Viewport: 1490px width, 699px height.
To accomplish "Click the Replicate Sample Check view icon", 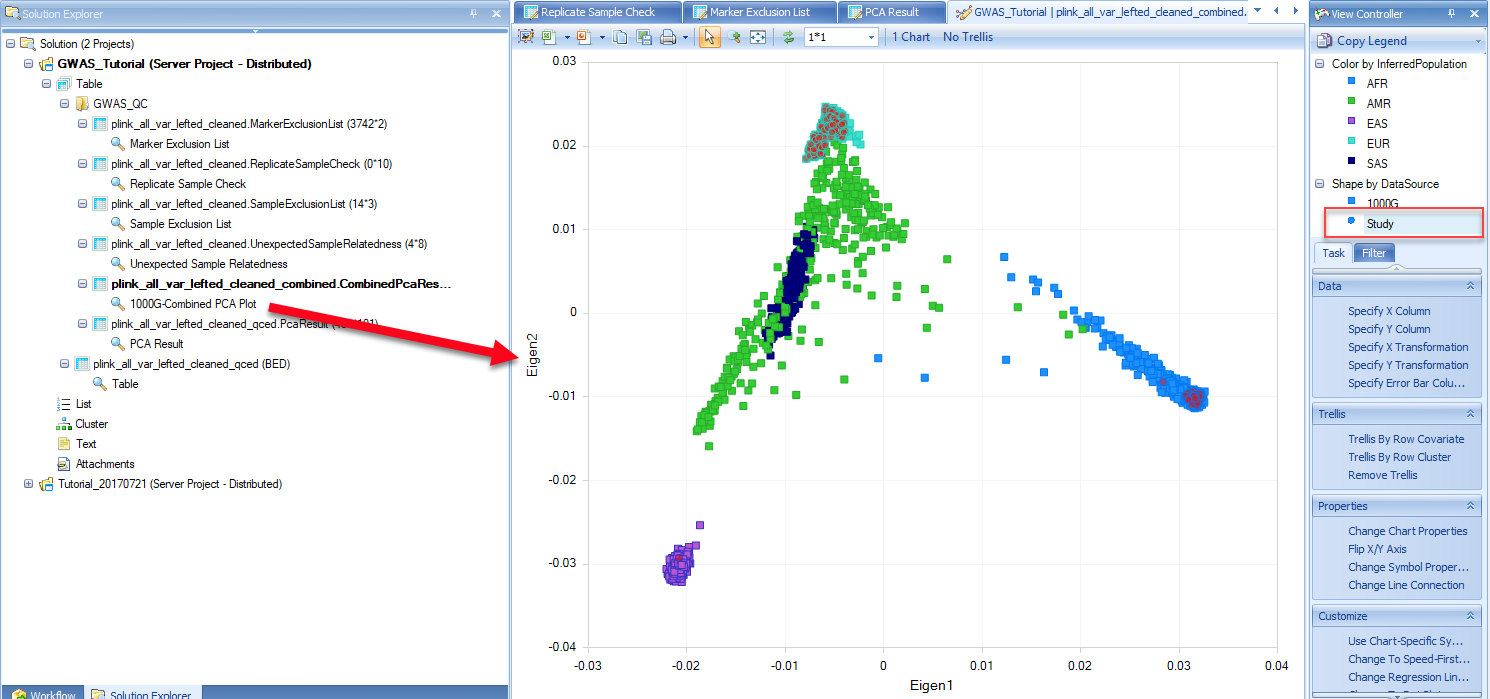I will [x=117, y=184].
